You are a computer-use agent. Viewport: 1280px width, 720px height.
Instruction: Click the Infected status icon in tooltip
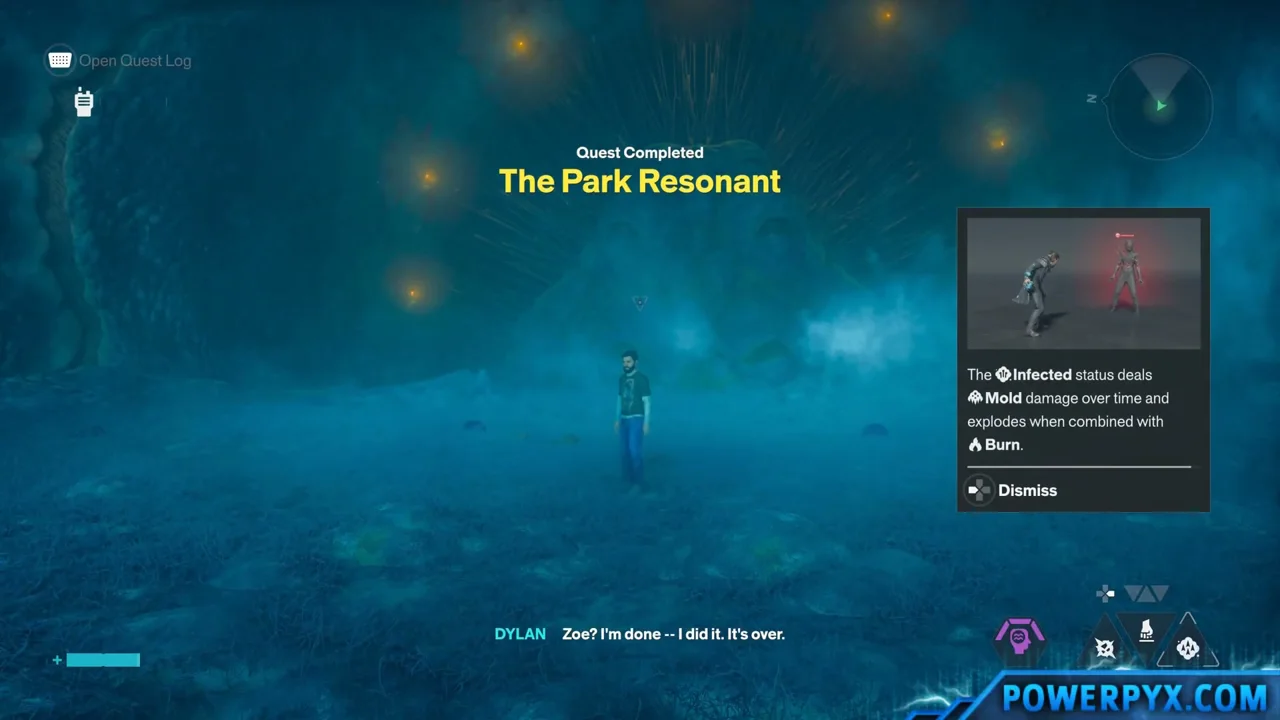(x=1003, y=375)
